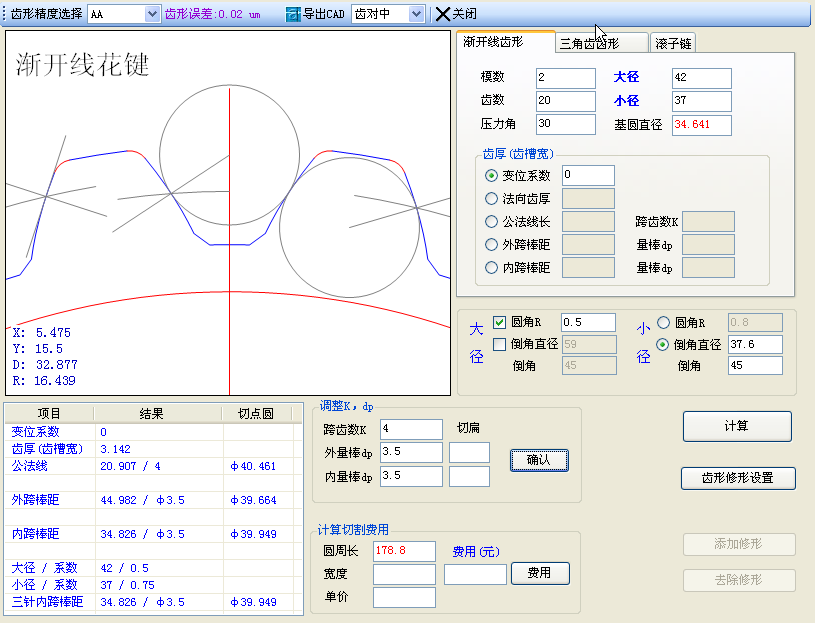Viewport: 815px width, 623px height.
Task: Click the 导出CAD toolbar label
Action: [324, 14]
